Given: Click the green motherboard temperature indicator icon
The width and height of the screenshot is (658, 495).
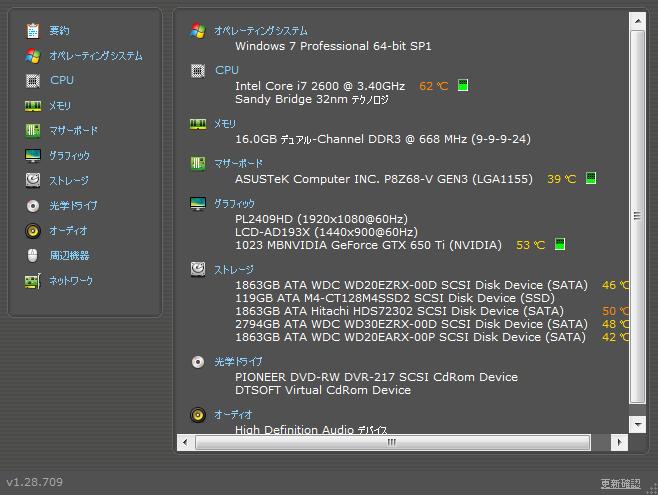Looking at the screenshot, I should coord(591,178).
